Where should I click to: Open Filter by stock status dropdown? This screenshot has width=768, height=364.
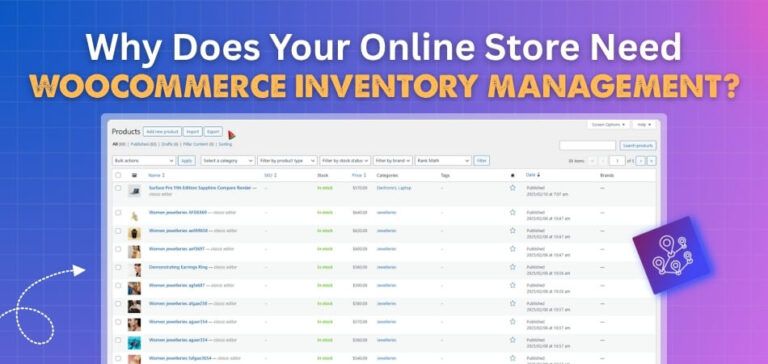click(345, 161)
